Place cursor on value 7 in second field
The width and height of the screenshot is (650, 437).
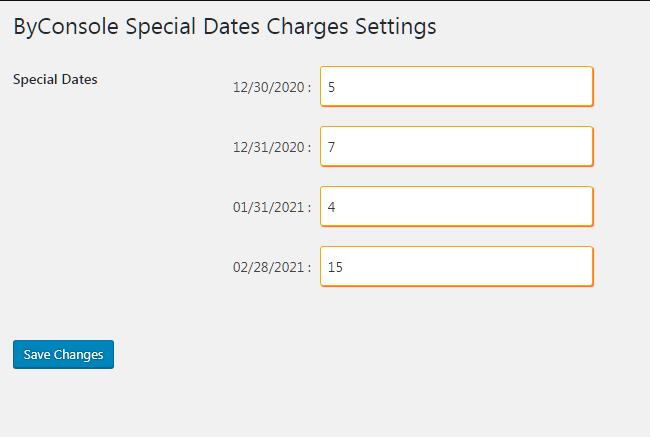331,147
